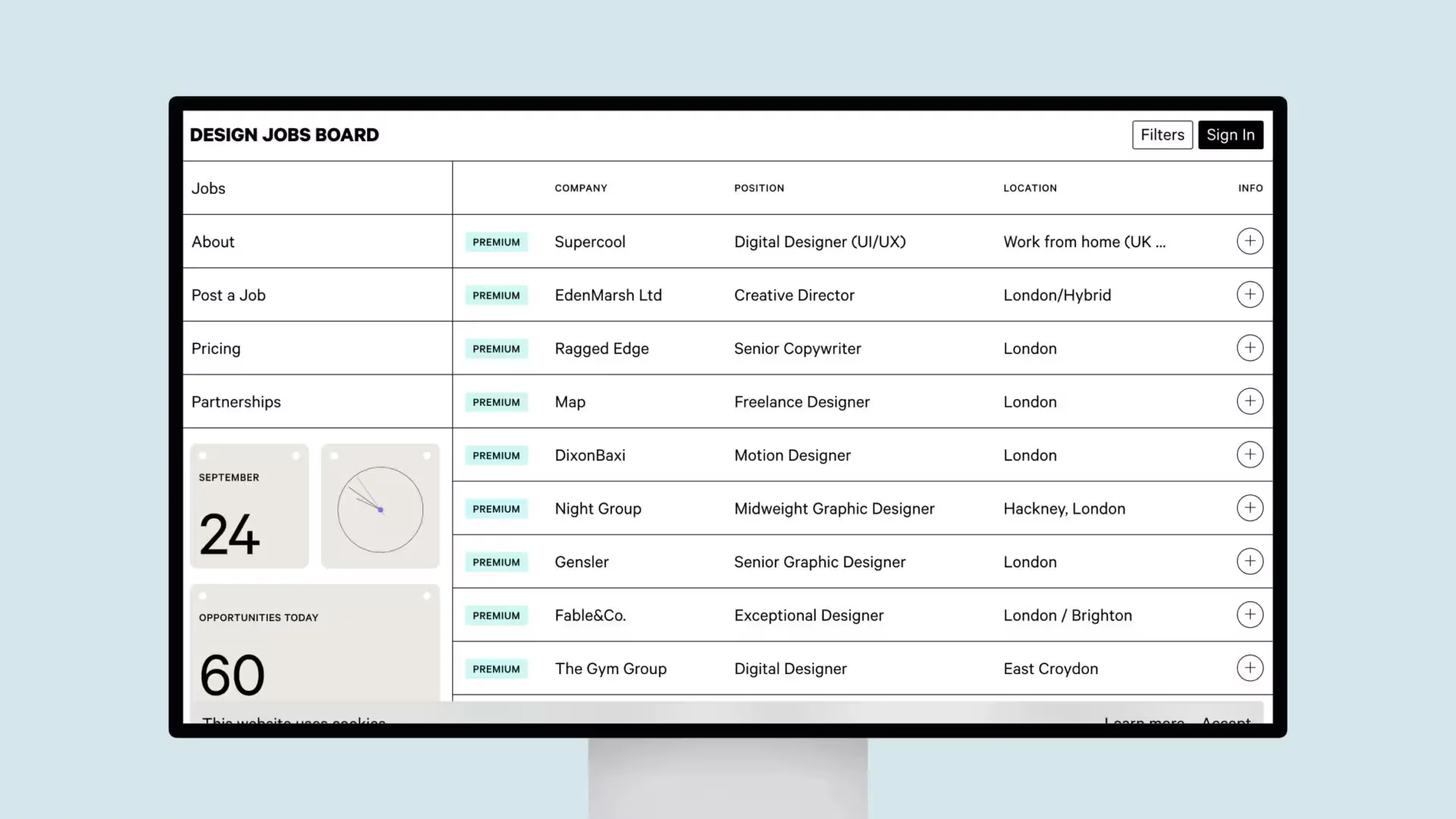The width and height of the screenshot is (1456, 819).
Task: Open the Jobs menu item
Action: (208, 188)
